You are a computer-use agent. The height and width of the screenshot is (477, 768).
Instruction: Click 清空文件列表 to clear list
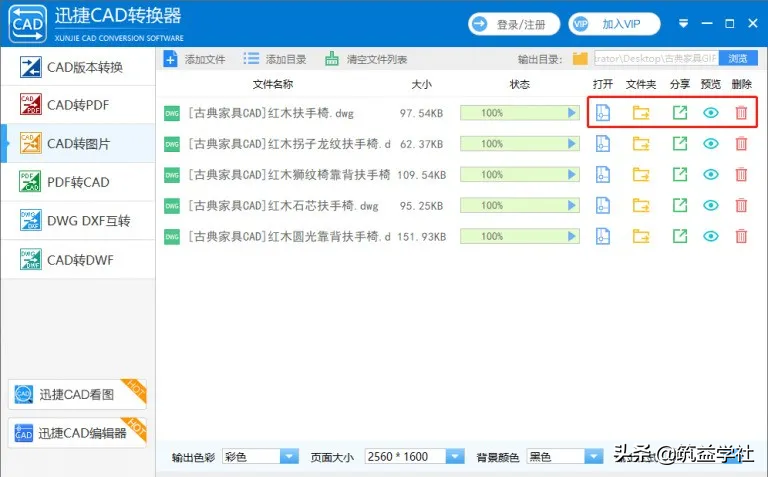[x=366, y=59]
